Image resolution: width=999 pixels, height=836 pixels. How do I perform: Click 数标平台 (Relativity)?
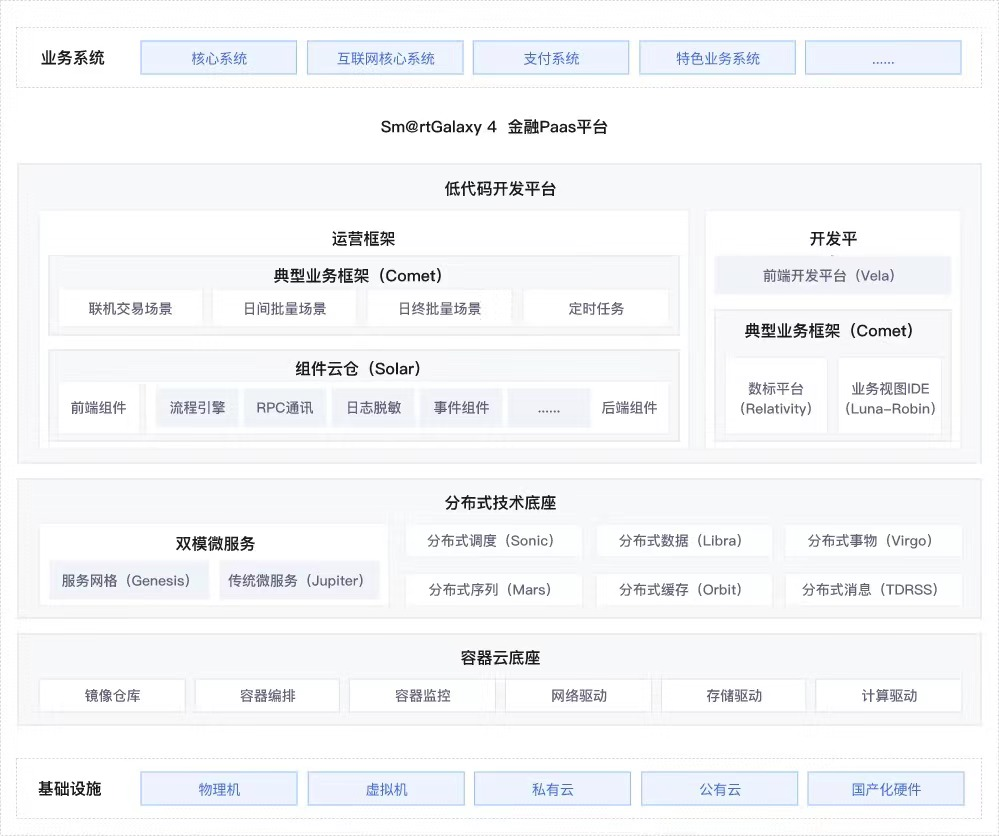[x=776, y=399]
